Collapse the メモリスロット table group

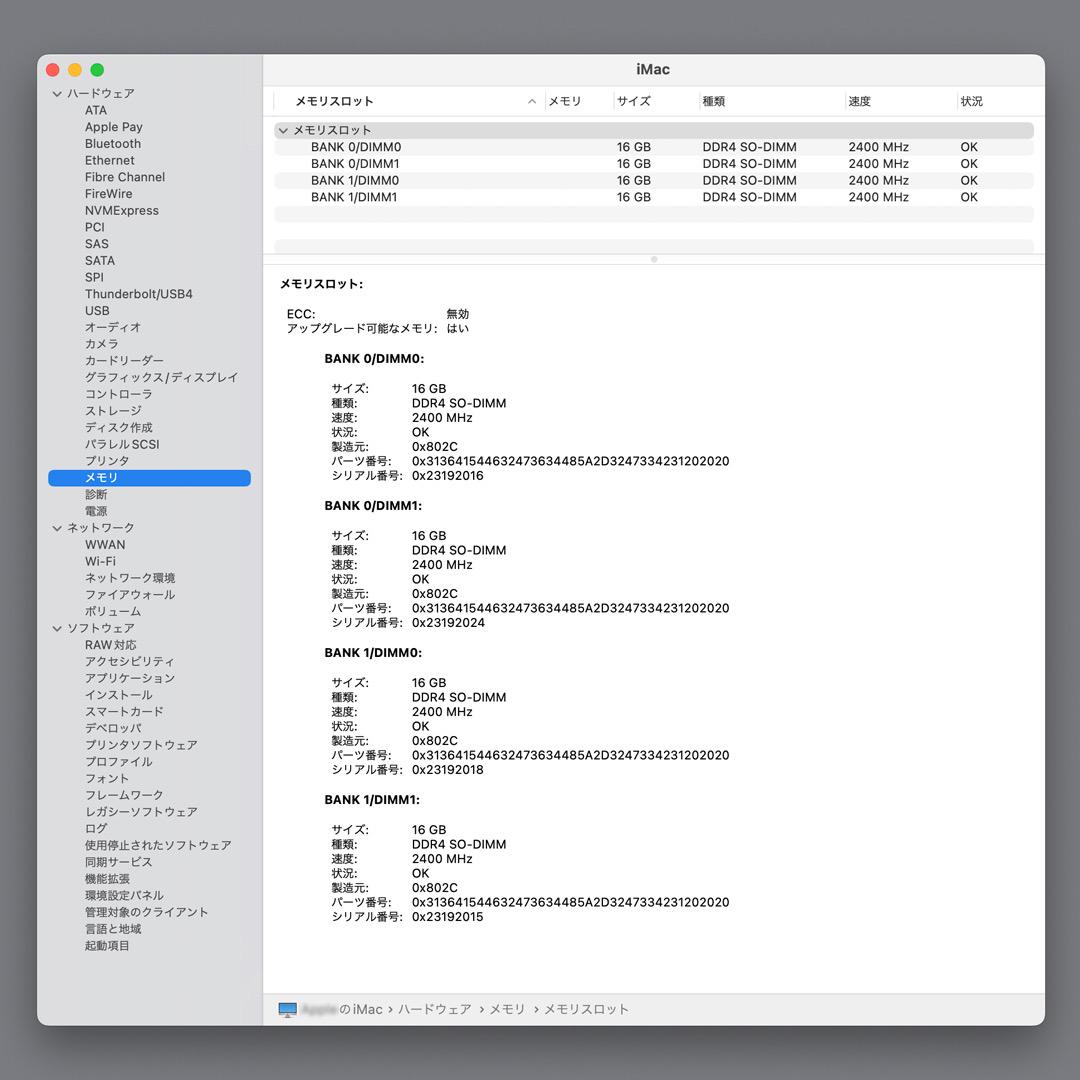point(283,130)
